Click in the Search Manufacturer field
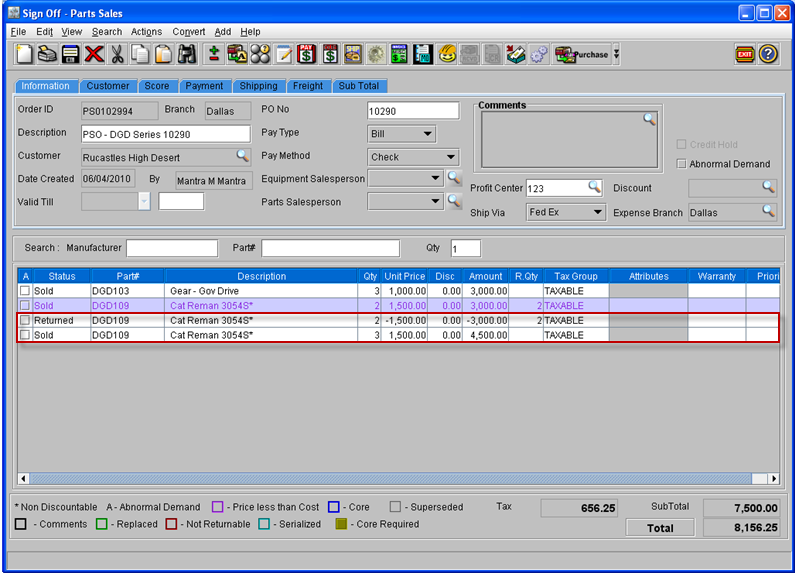 (x=172, y=248)
